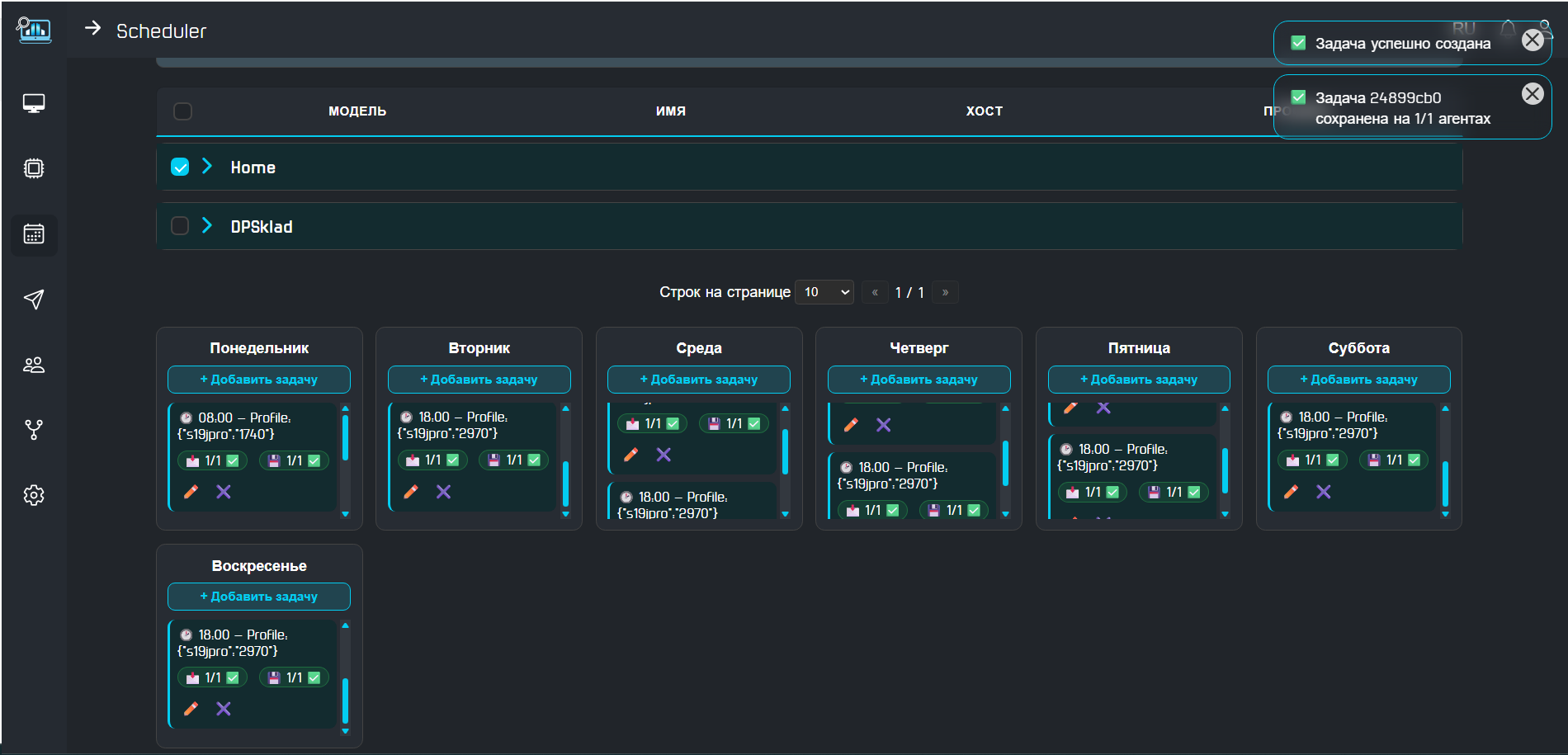Viewport: 1568px width, 755px height.
Task: Click 'Добавить задачу' under Воскресенье
Action: [x=259, y=597]
